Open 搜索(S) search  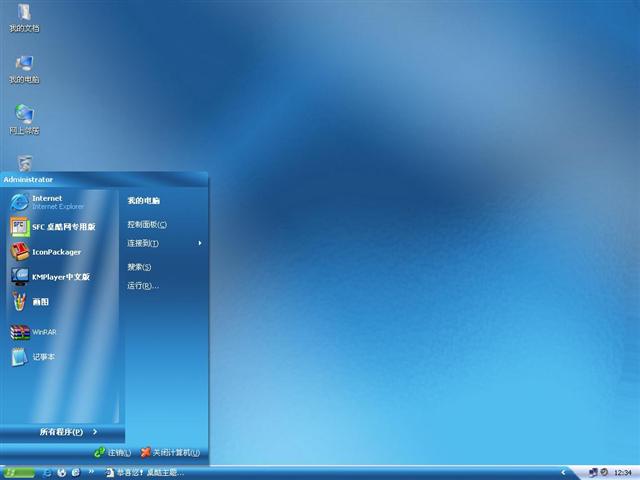coord(139,267)
